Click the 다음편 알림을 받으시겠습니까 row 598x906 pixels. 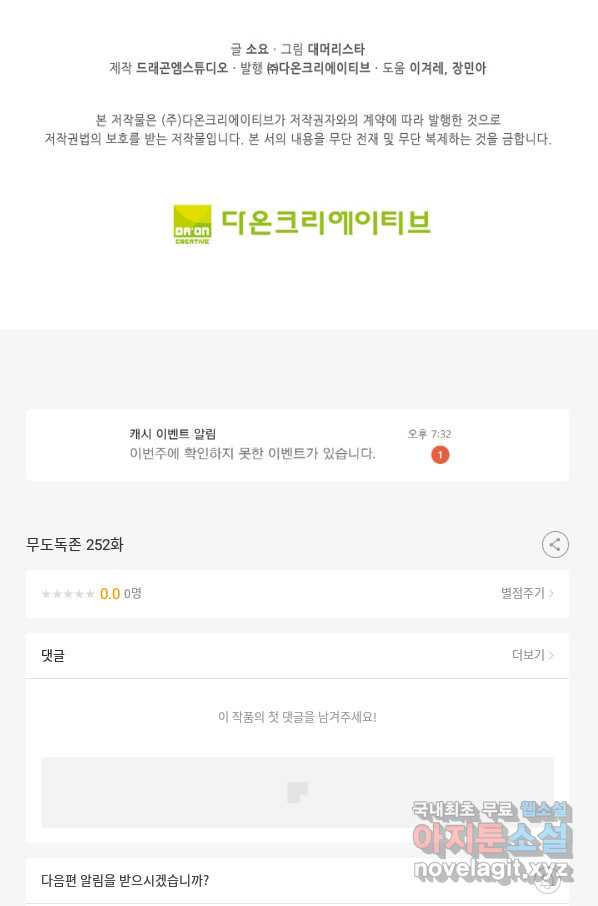(298, 881)
